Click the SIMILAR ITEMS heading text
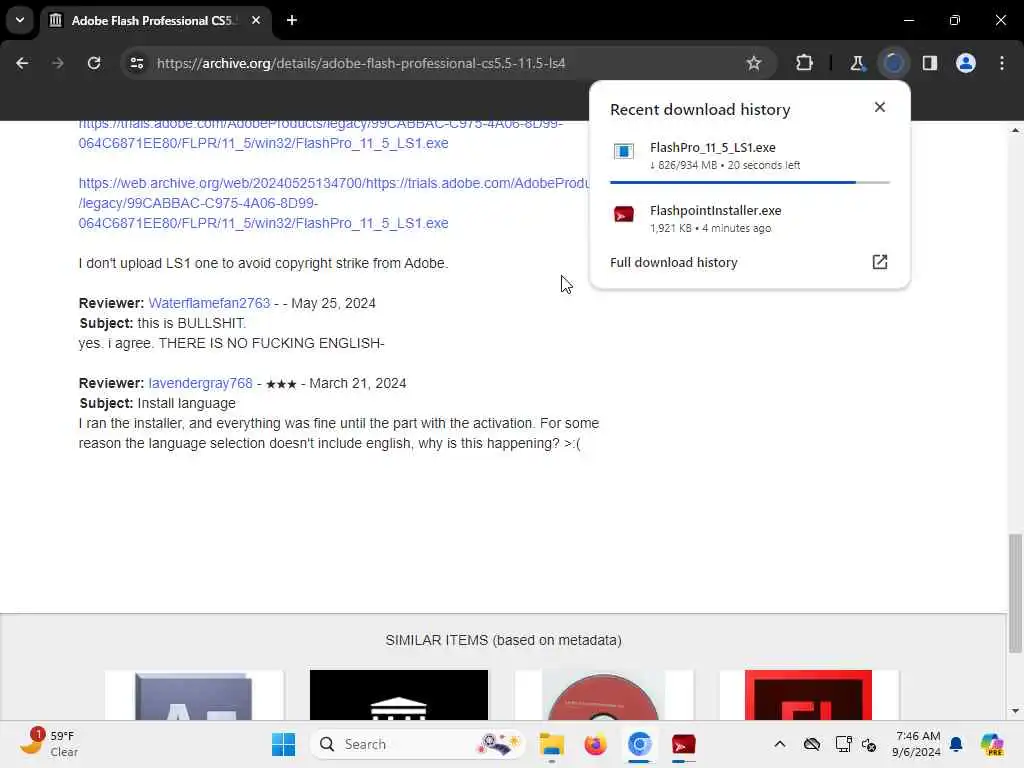 pos(503,640)
